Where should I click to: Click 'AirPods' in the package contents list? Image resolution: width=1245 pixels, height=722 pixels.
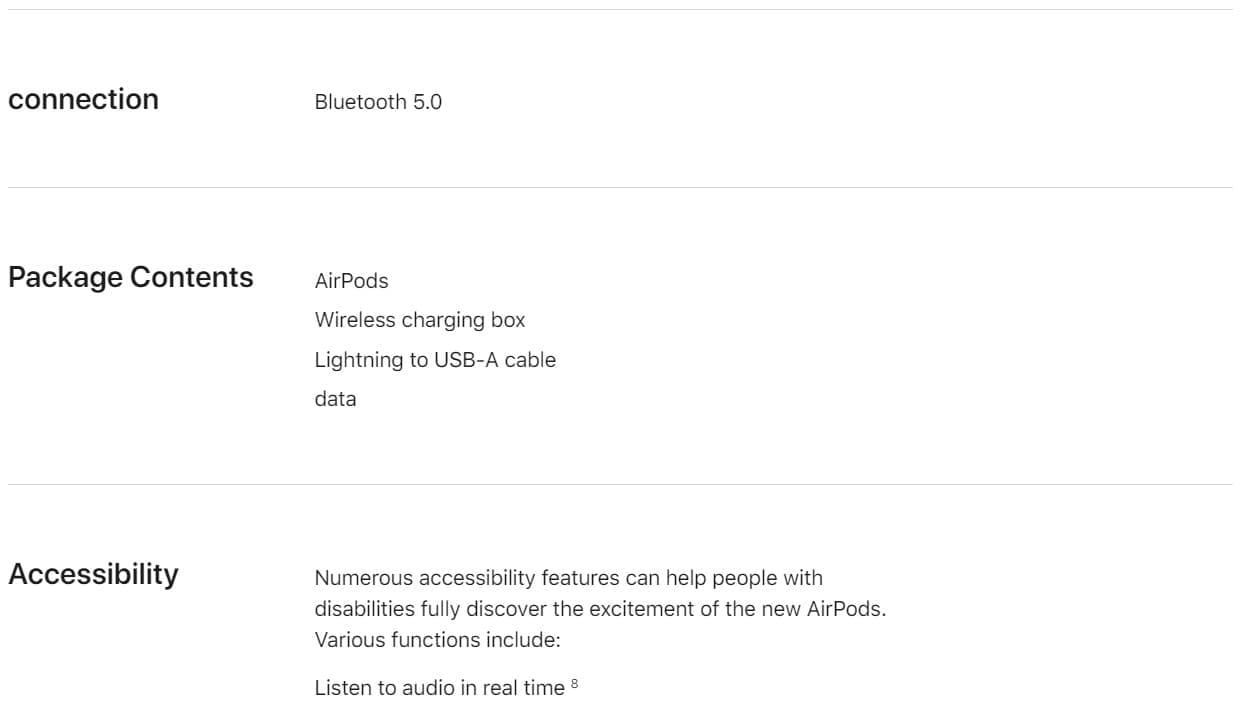coord(351,281)
